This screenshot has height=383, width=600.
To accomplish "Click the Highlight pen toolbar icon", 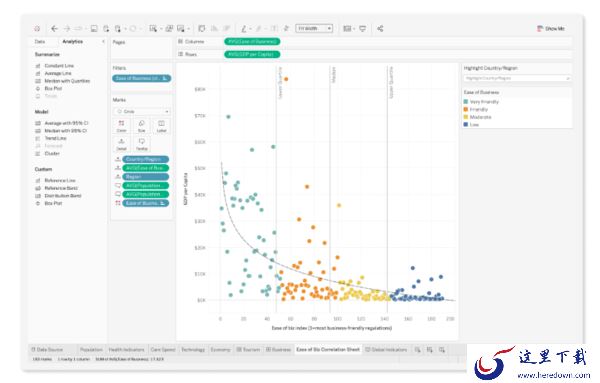I will (x=244, y=29).
